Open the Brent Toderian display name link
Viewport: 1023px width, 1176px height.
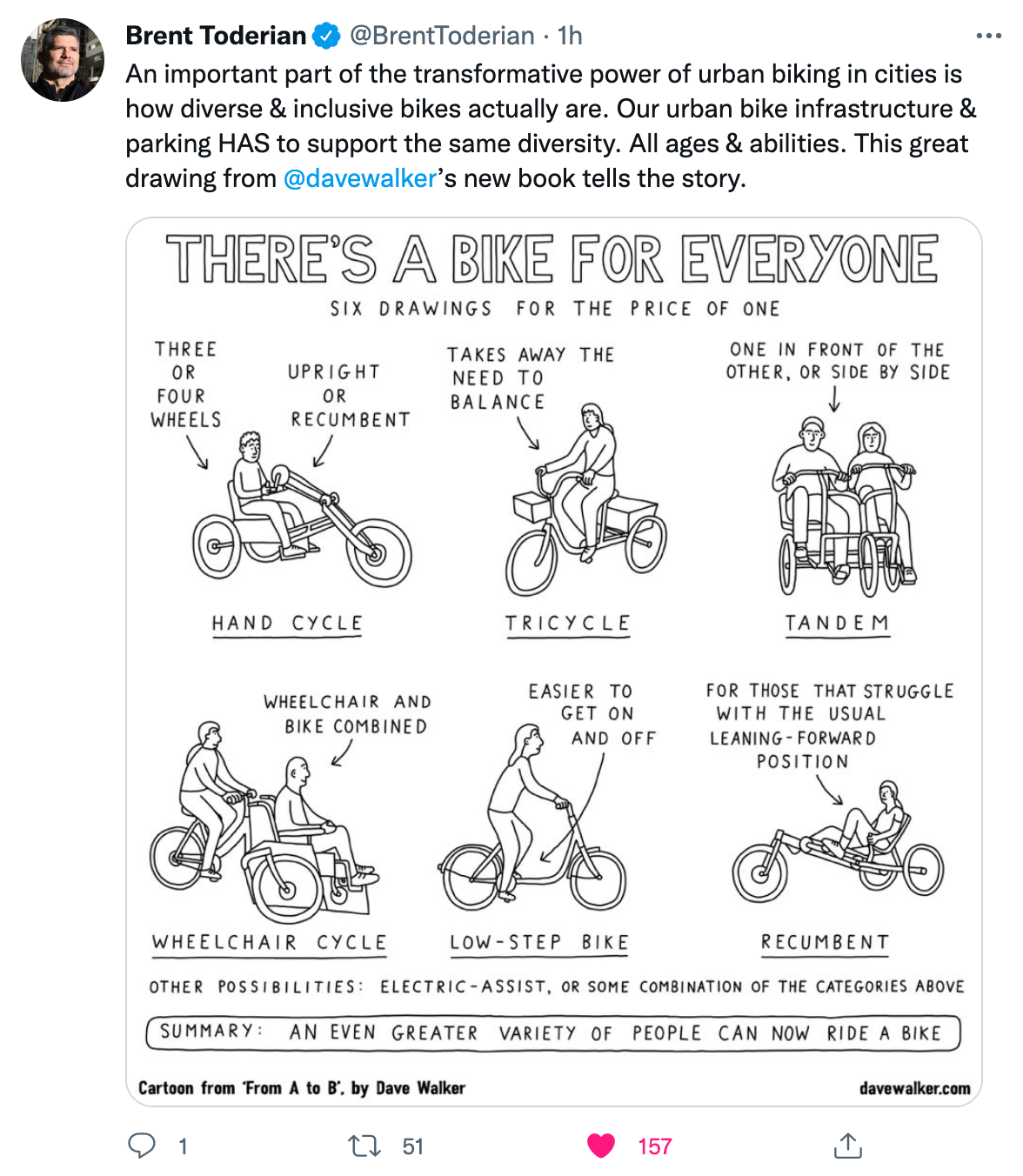216,36
